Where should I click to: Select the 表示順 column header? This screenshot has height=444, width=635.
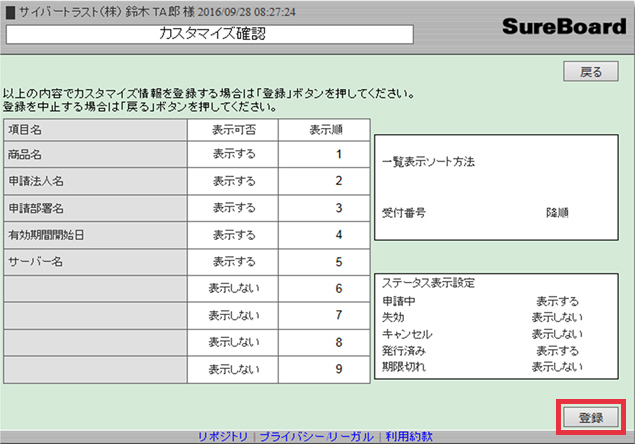click(326, 129)
